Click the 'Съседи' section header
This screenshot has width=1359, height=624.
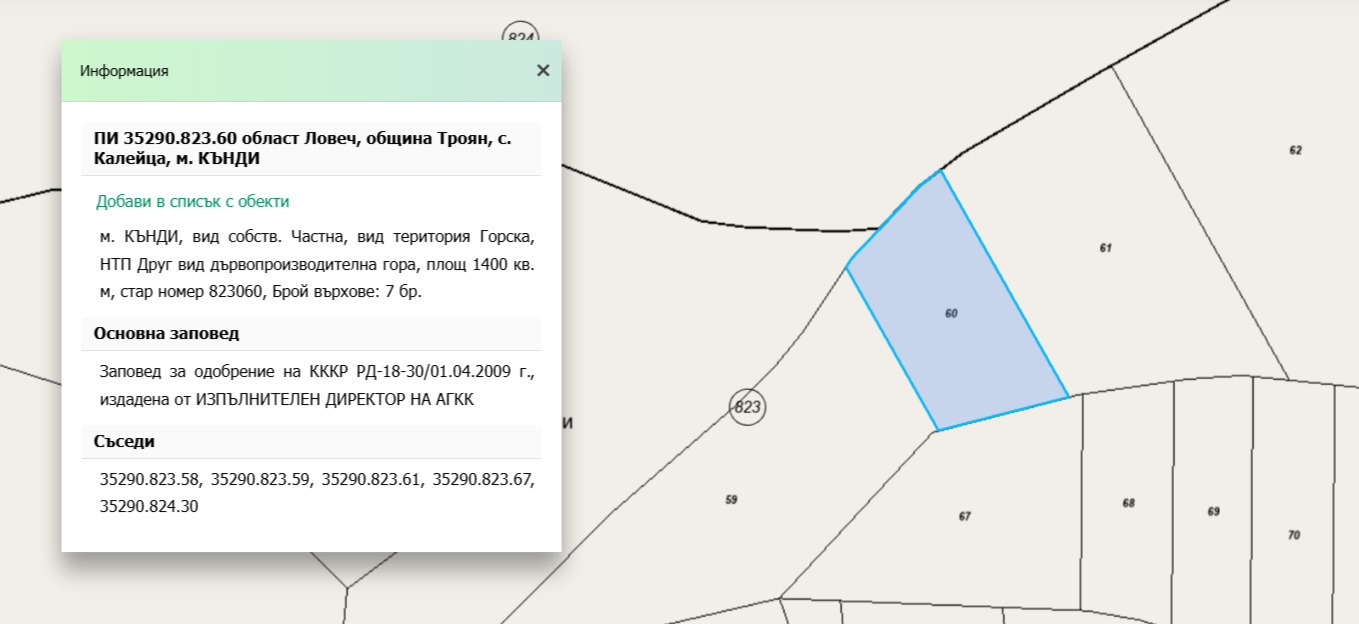click(125, 441)
